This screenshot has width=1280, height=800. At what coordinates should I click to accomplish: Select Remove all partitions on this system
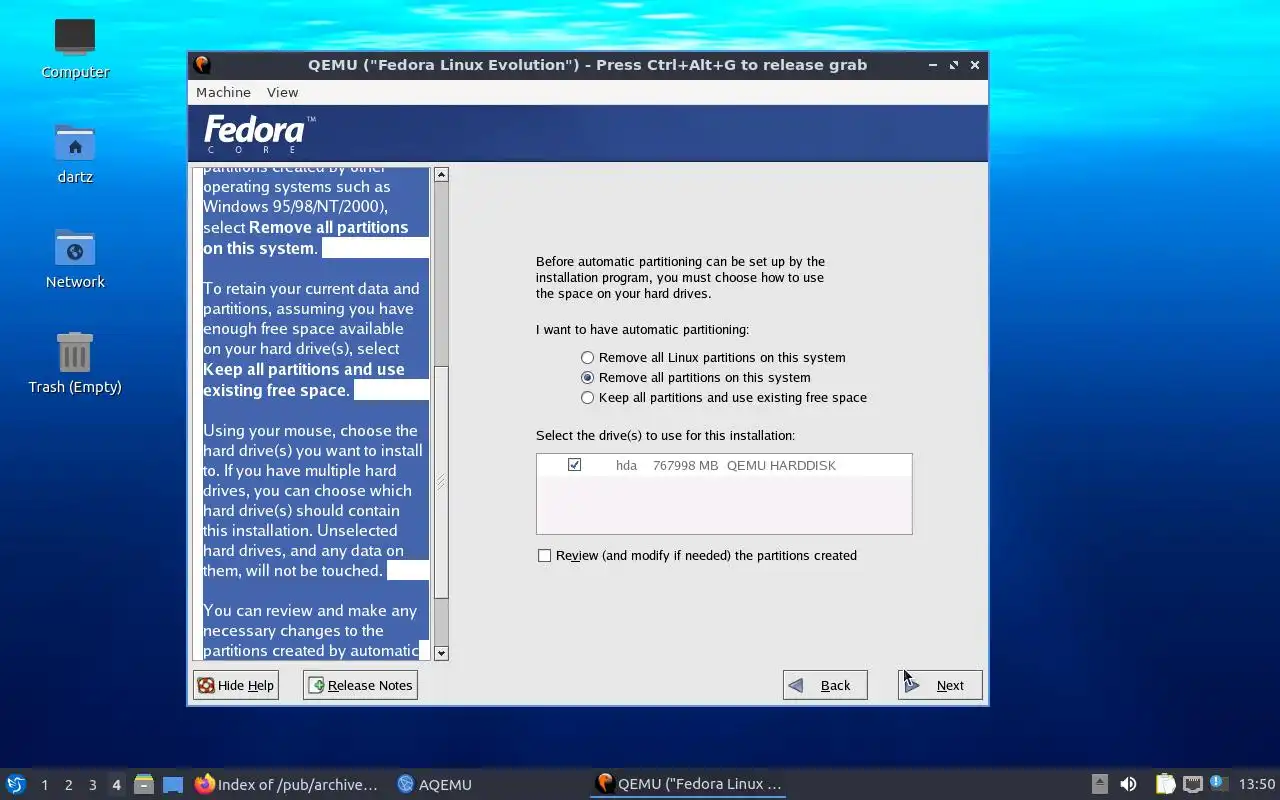coord(696,377)
